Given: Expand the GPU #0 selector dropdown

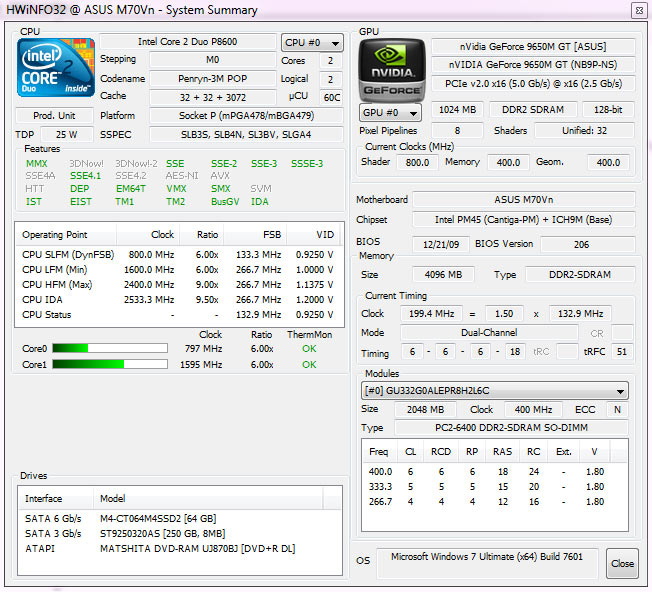Looking at the screenshot, I should (x=390, y=112).
